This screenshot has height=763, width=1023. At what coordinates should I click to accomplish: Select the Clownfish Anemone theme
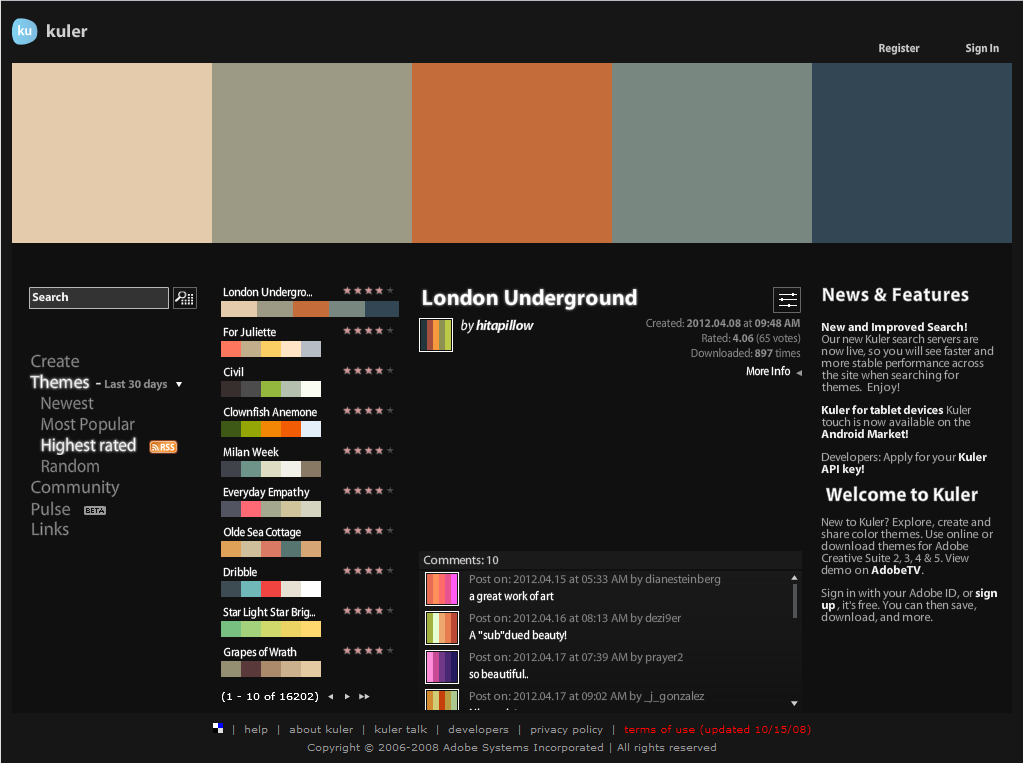[270, 412]
